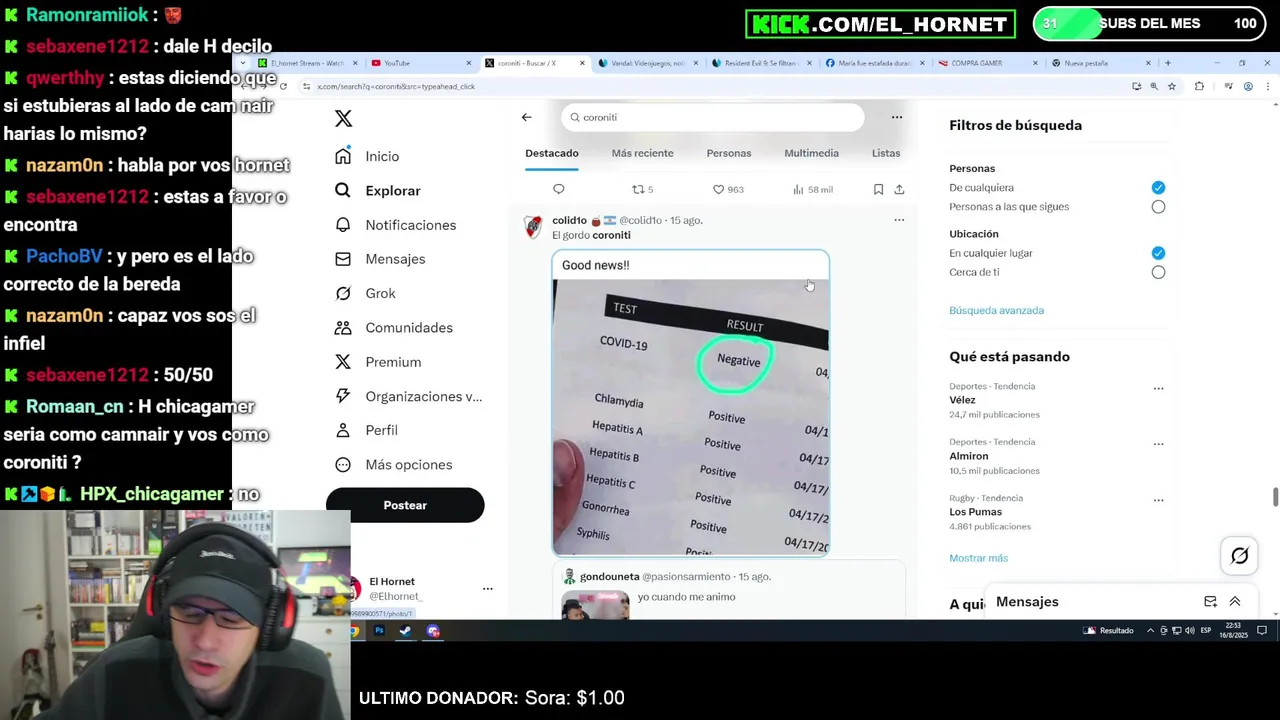This screenshot has width=1280, height=720.
Task: Open Vélez trending topic
Action: click(962, 400)
